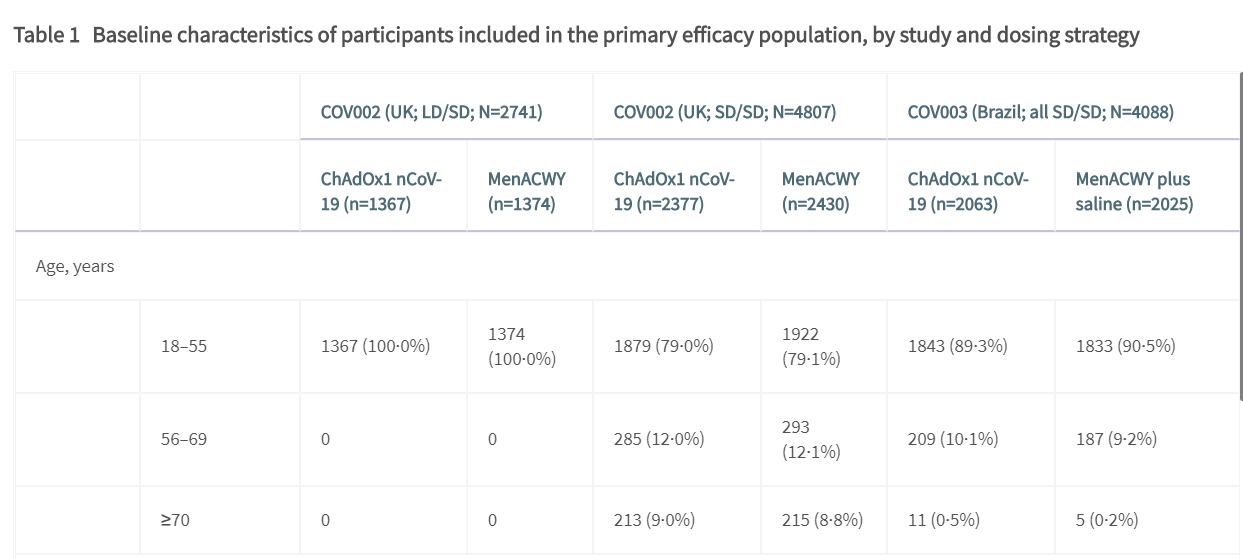This screenshot has height=559, width=1243.
Task: Select the ≥70 age group label
Action: coord(175,520)
